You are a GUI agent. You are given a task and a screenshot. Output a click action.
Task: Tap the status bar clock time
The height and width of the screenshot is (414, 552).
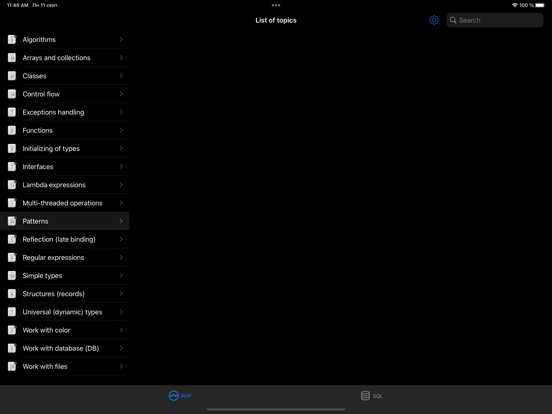pos(18,5)
